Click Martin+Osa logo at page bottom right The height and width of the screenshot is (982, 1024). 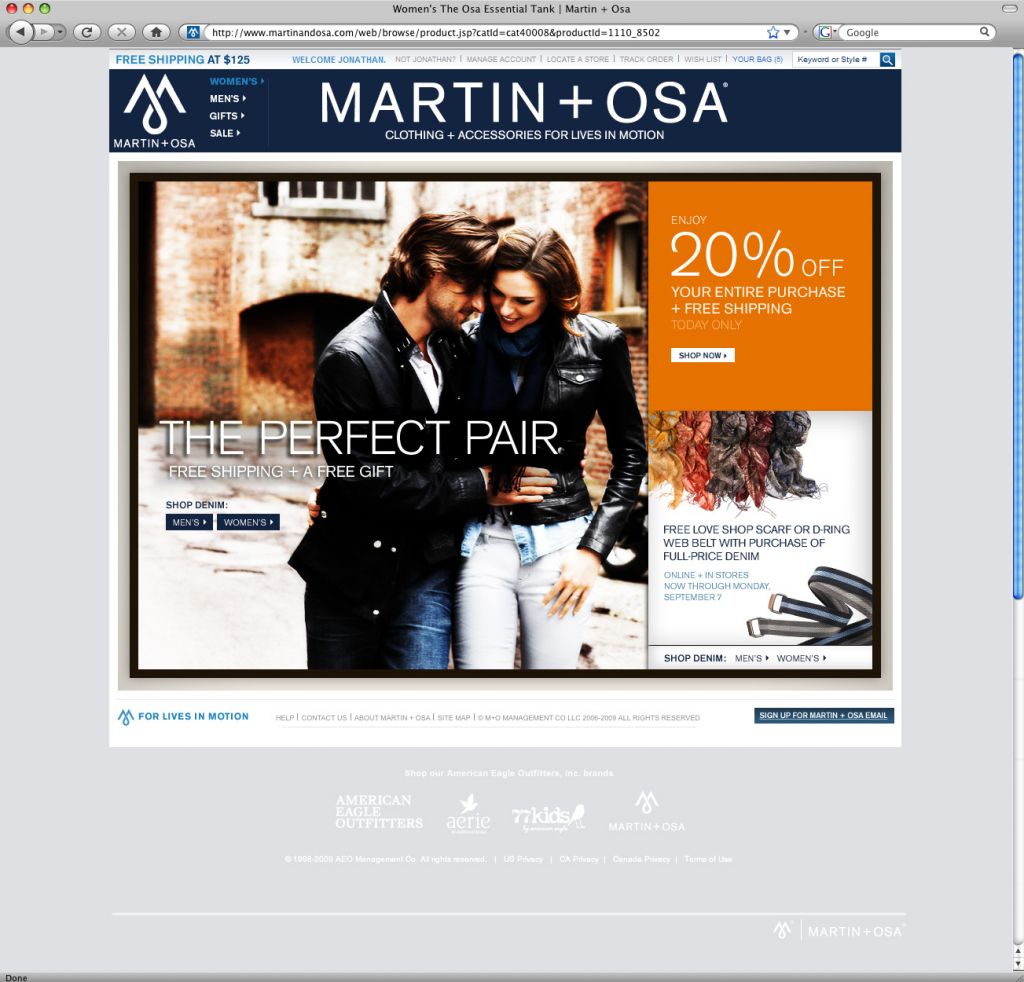tap(839, 931)
